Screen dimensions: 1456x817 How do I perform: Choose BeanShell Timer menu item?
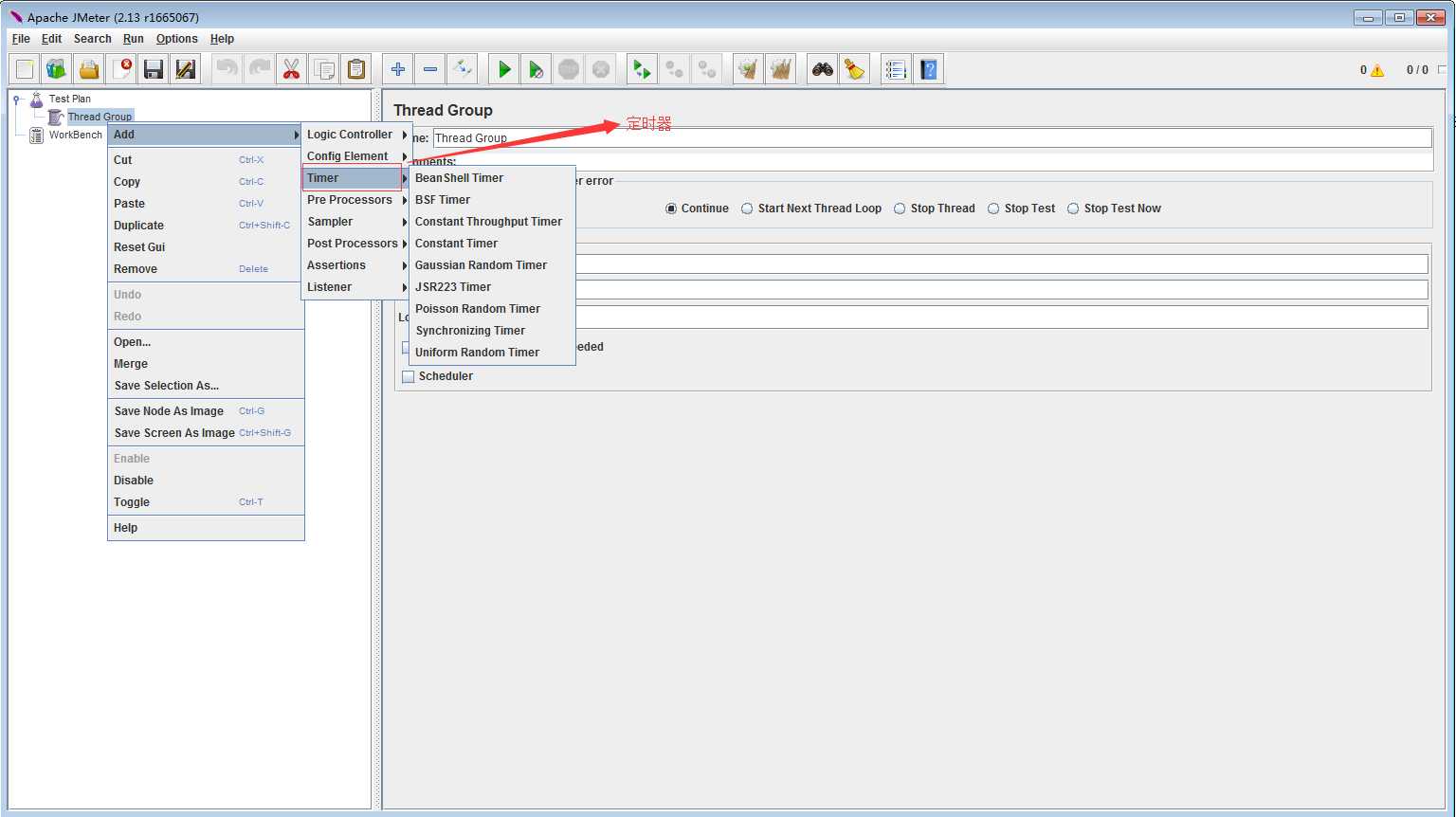pos(492,178)
